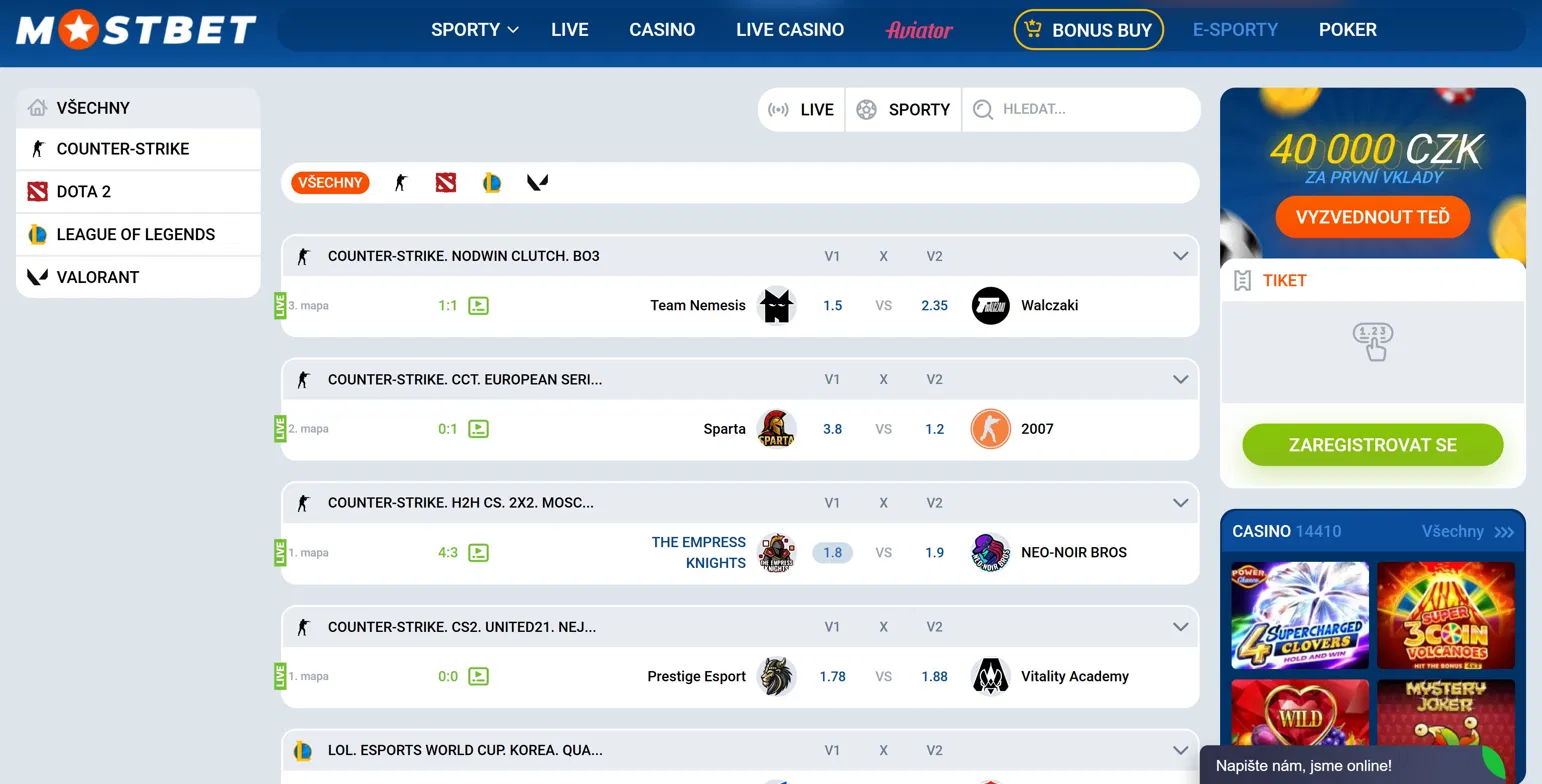Click the LoL icon in Esports World Cup header
1542x784 pixels.
303,750
